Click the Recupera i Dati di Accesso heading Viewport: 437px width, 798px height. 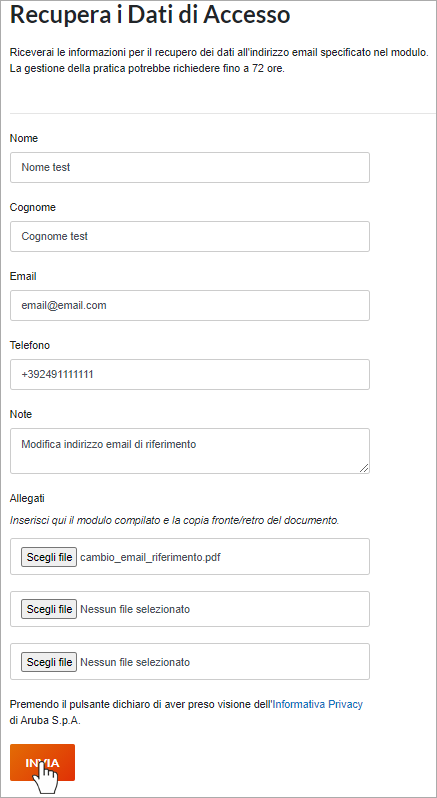[150, 15]
